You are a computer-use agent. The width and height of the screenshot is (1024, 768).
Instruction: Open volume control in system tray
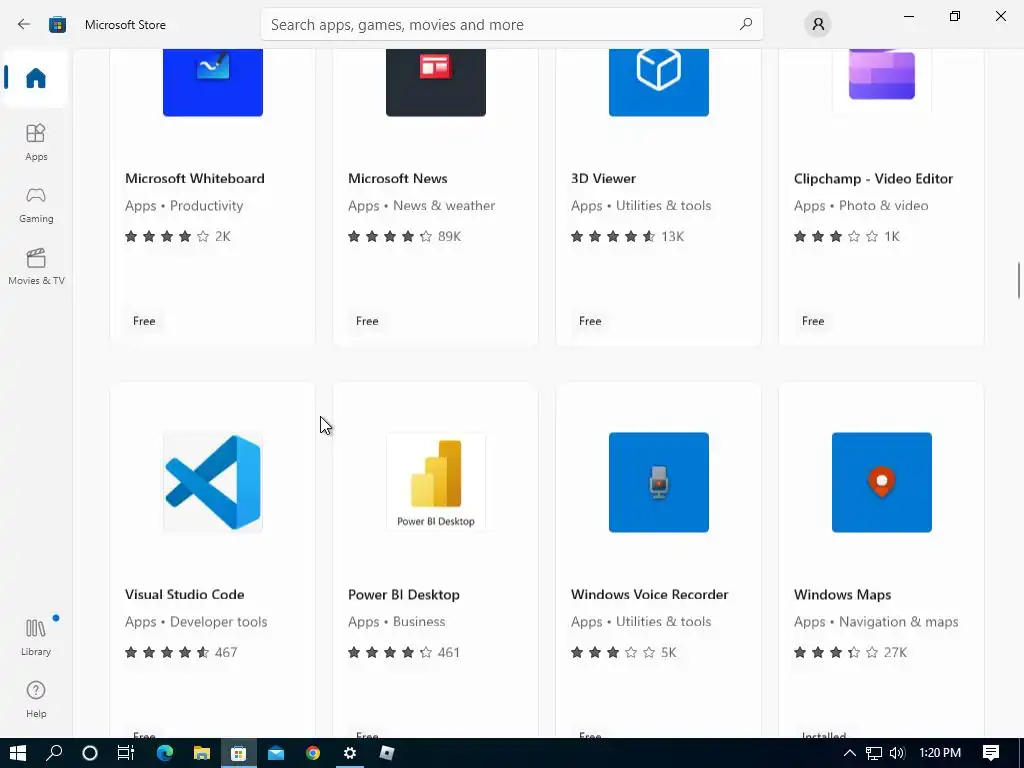tap(897, 753)
